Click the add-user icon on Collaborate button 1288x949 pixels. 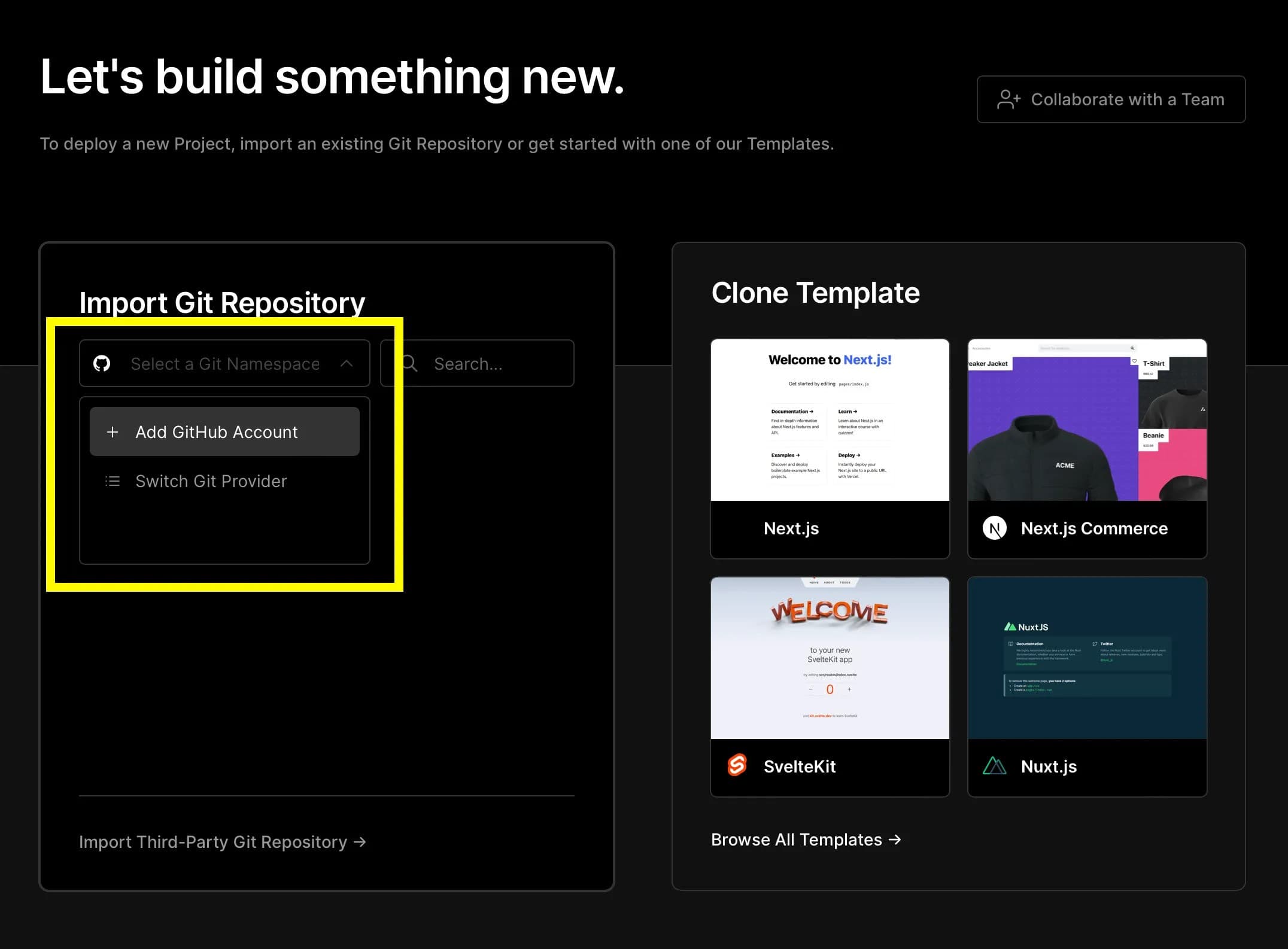coord(1009,99)
